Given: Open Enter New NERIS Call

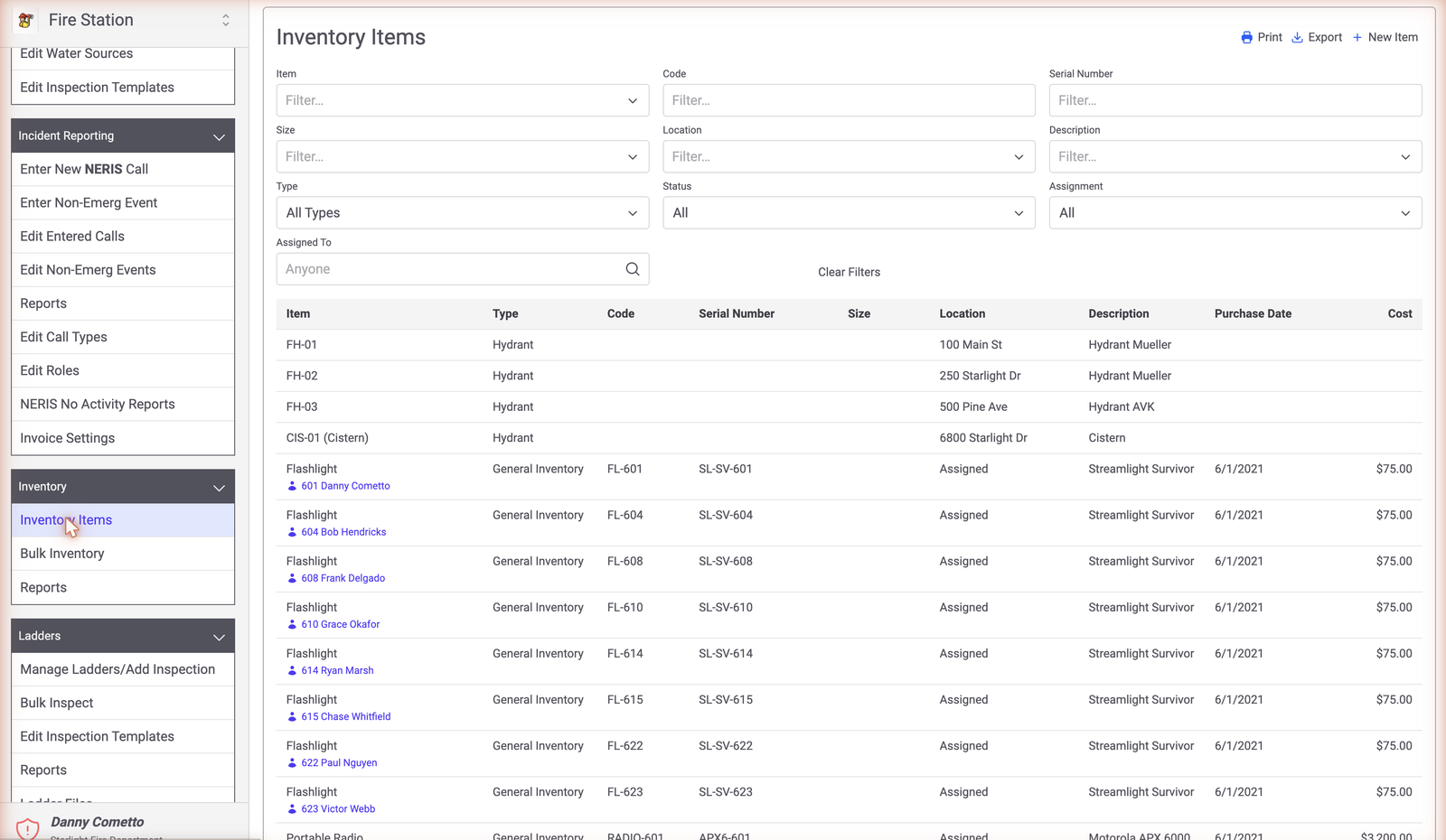Looking at the screenshot, I should coord(123,169).
